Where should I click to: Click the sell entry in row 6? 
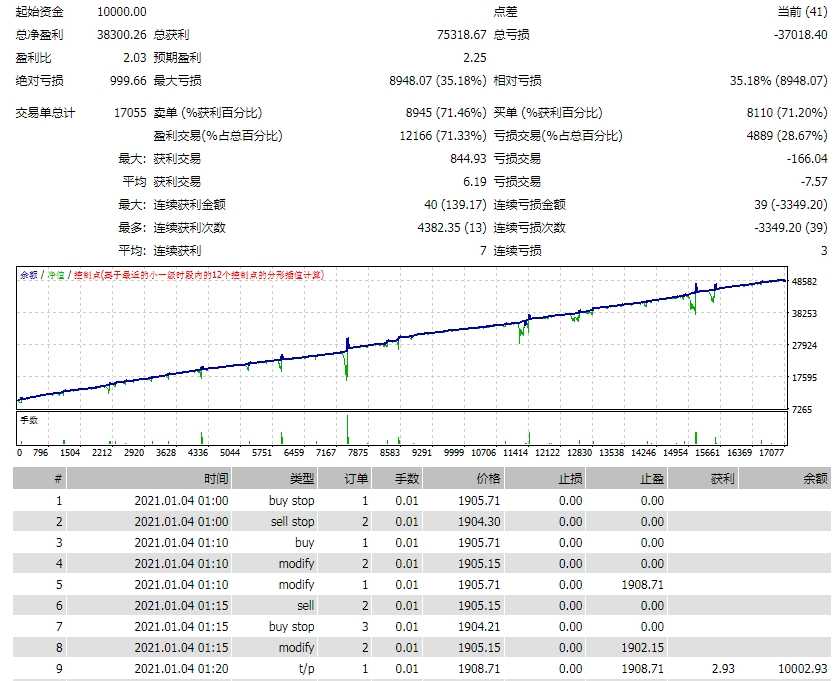click(x=304, y=605)
